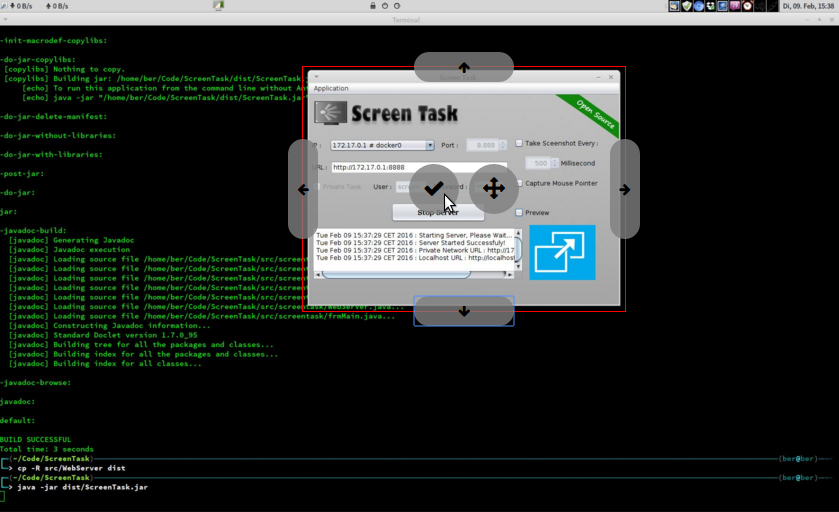Click the network download speed indicator
Viewport: 839px width, 512px height.
coord(21,6)
